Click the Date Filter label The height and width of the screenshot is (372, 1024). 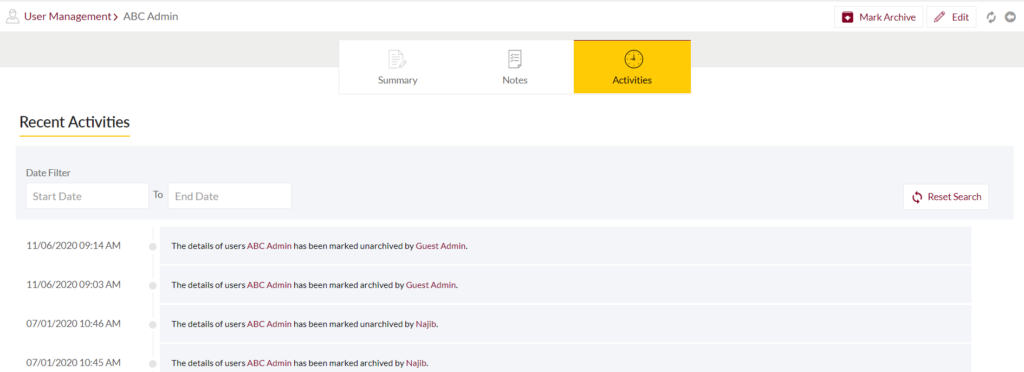(x=48, y=172)
